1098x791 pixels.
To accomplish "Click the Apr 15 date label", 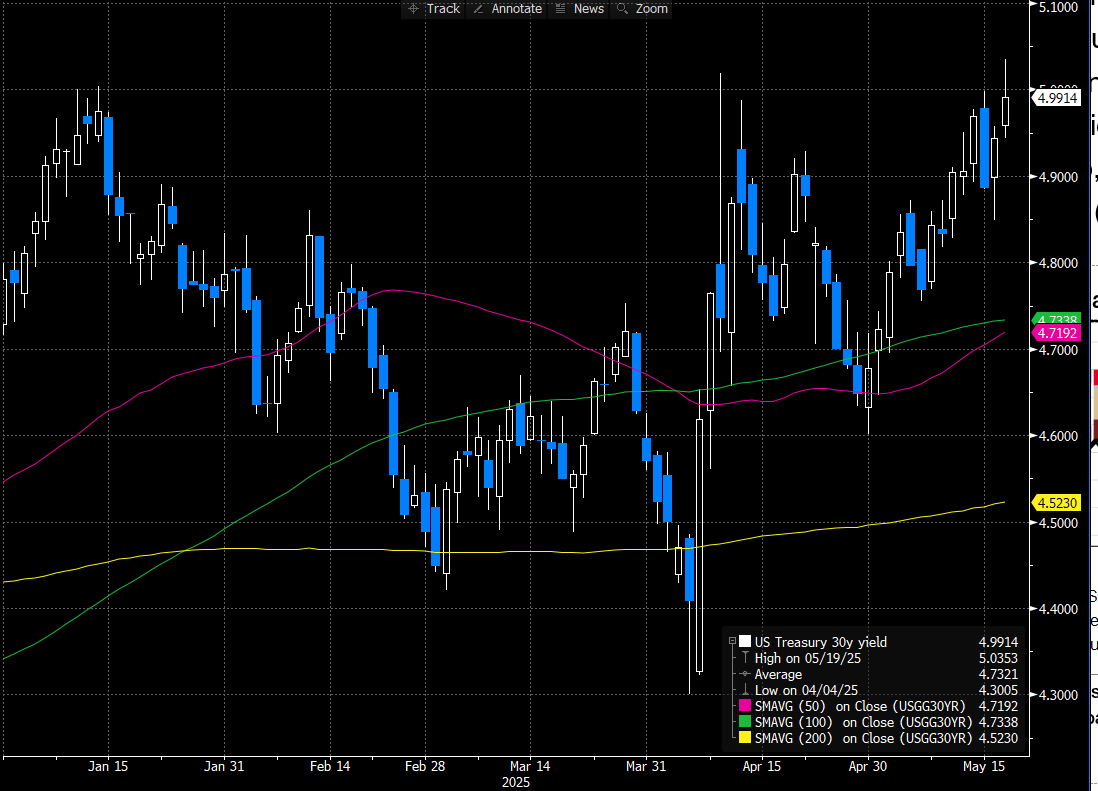I will pos(762,766).
